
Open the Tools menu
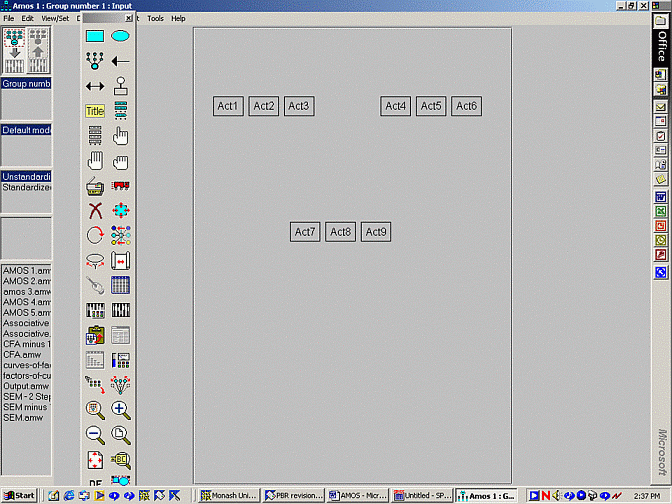point(155,18)
